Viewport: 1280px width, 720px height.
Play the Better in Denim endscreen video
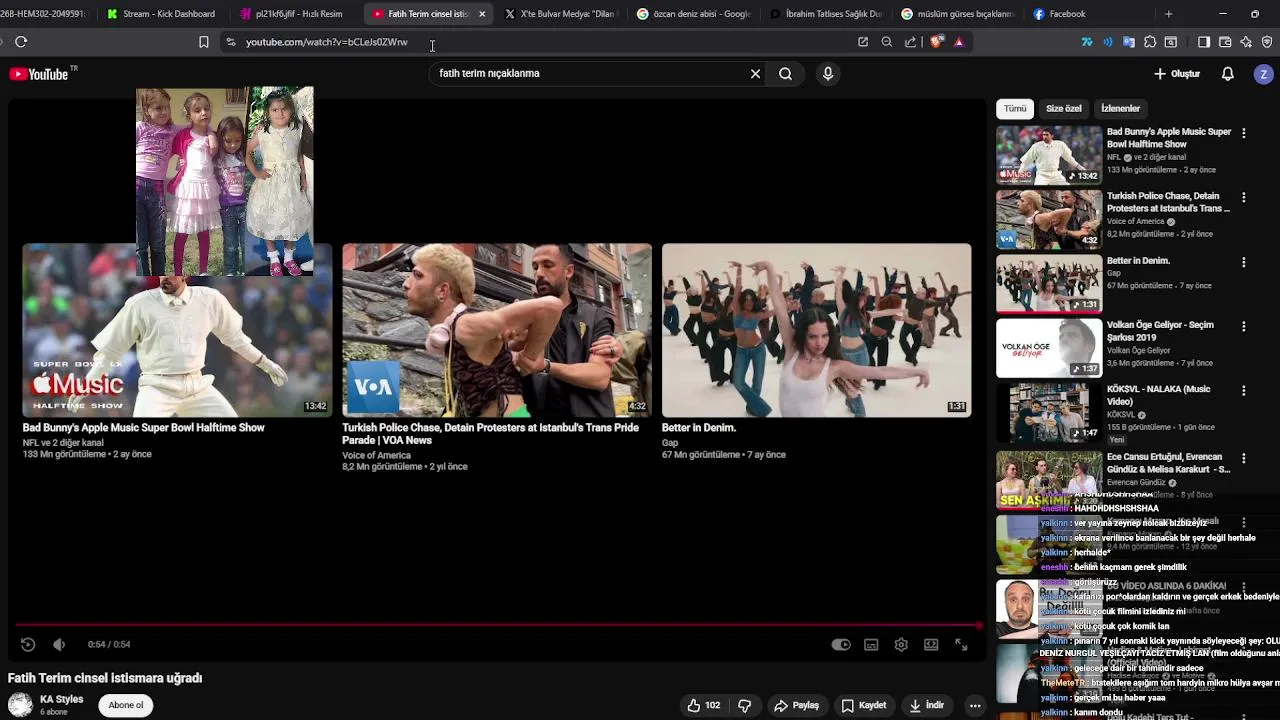point(816,330)
